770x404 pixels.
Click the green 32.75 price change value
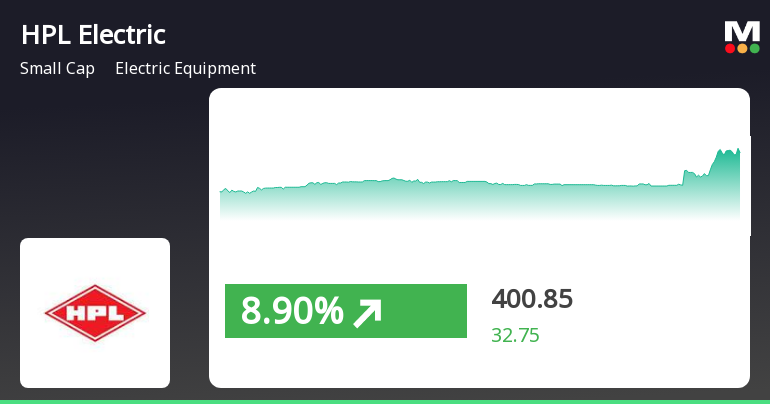point(515,336)
